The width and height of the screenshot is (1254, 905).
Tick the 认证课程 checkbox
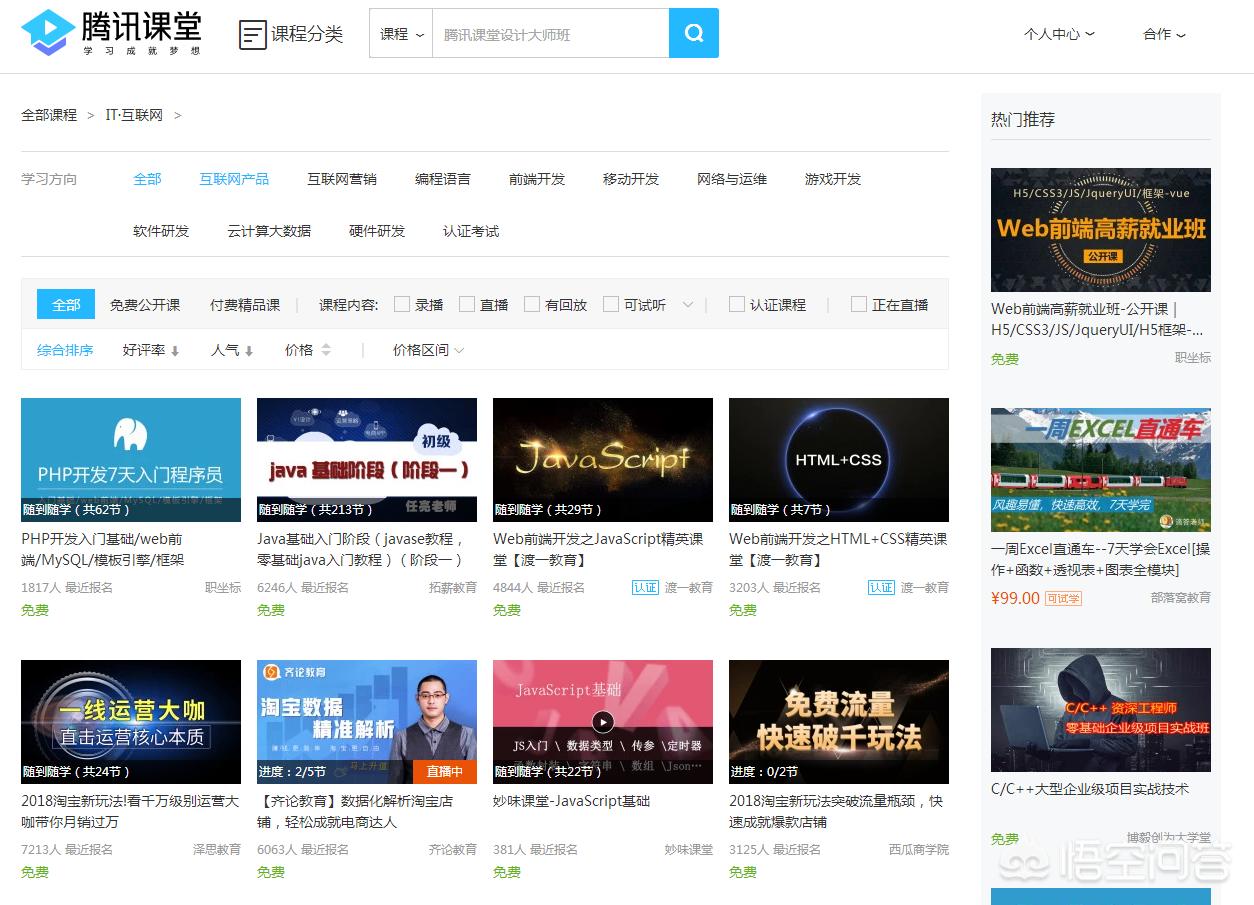(x=737, y=304)
